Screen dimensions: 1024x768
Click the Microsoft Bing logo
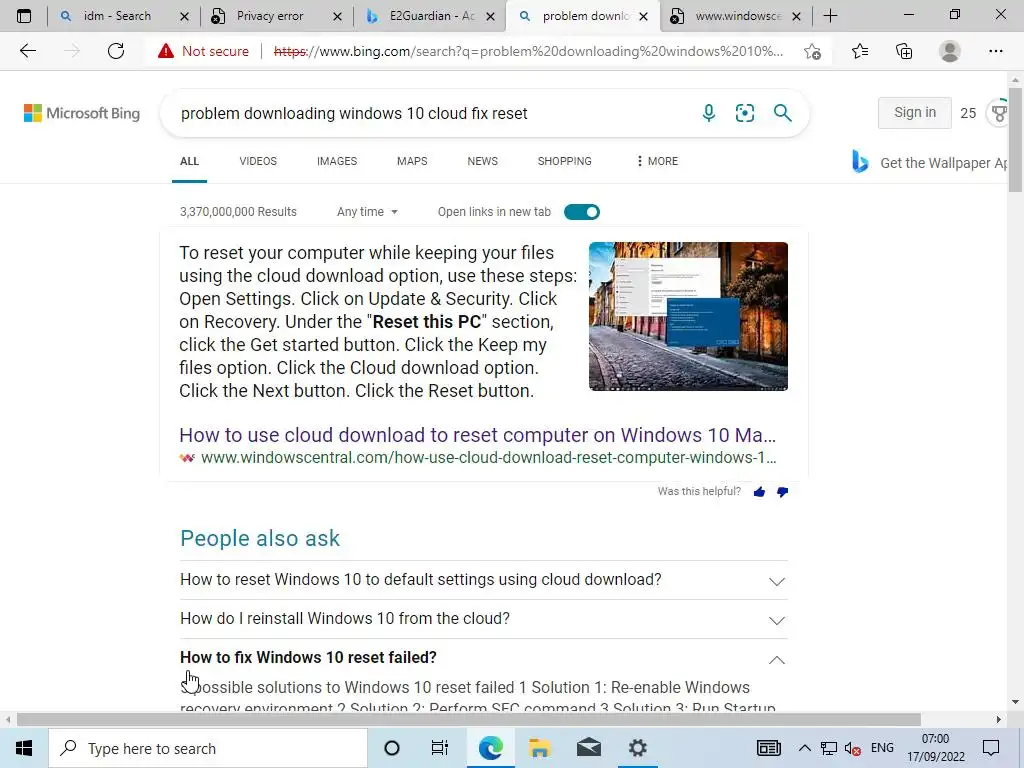[x=82, y=113]
